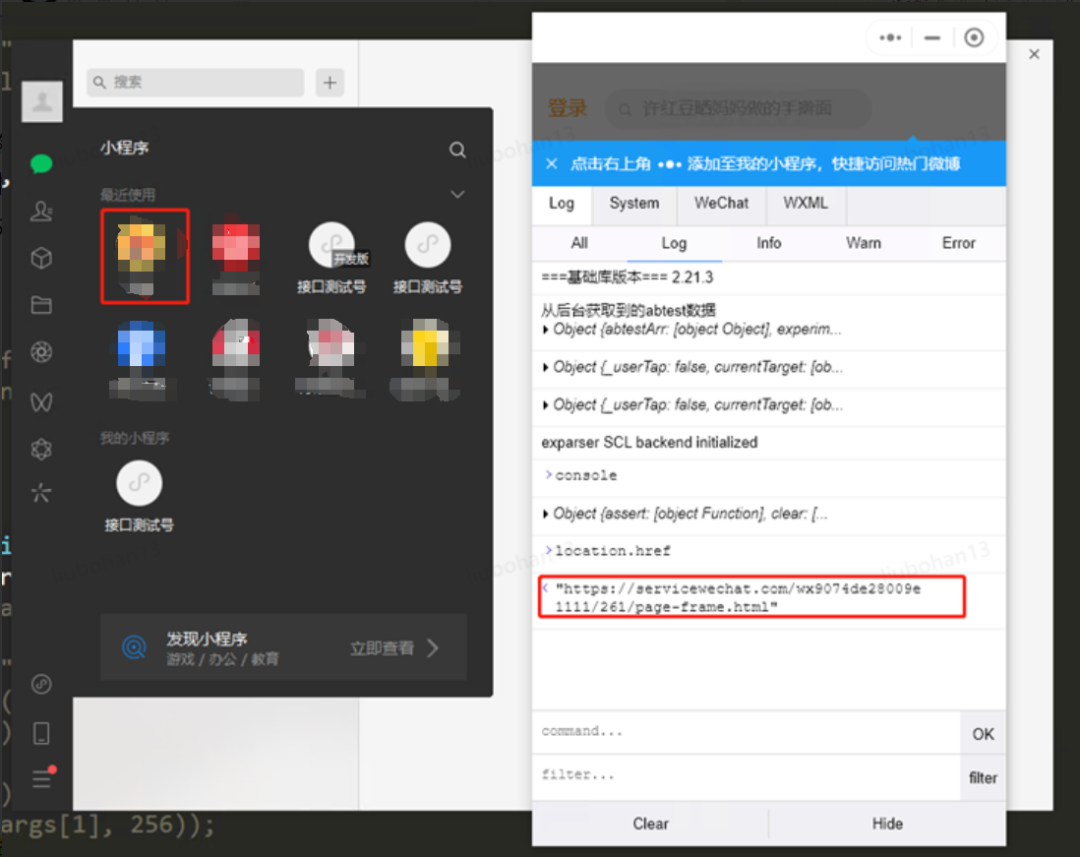
Task: Click the phone icon in WeChat sidebar
Action: coord(41,734)
